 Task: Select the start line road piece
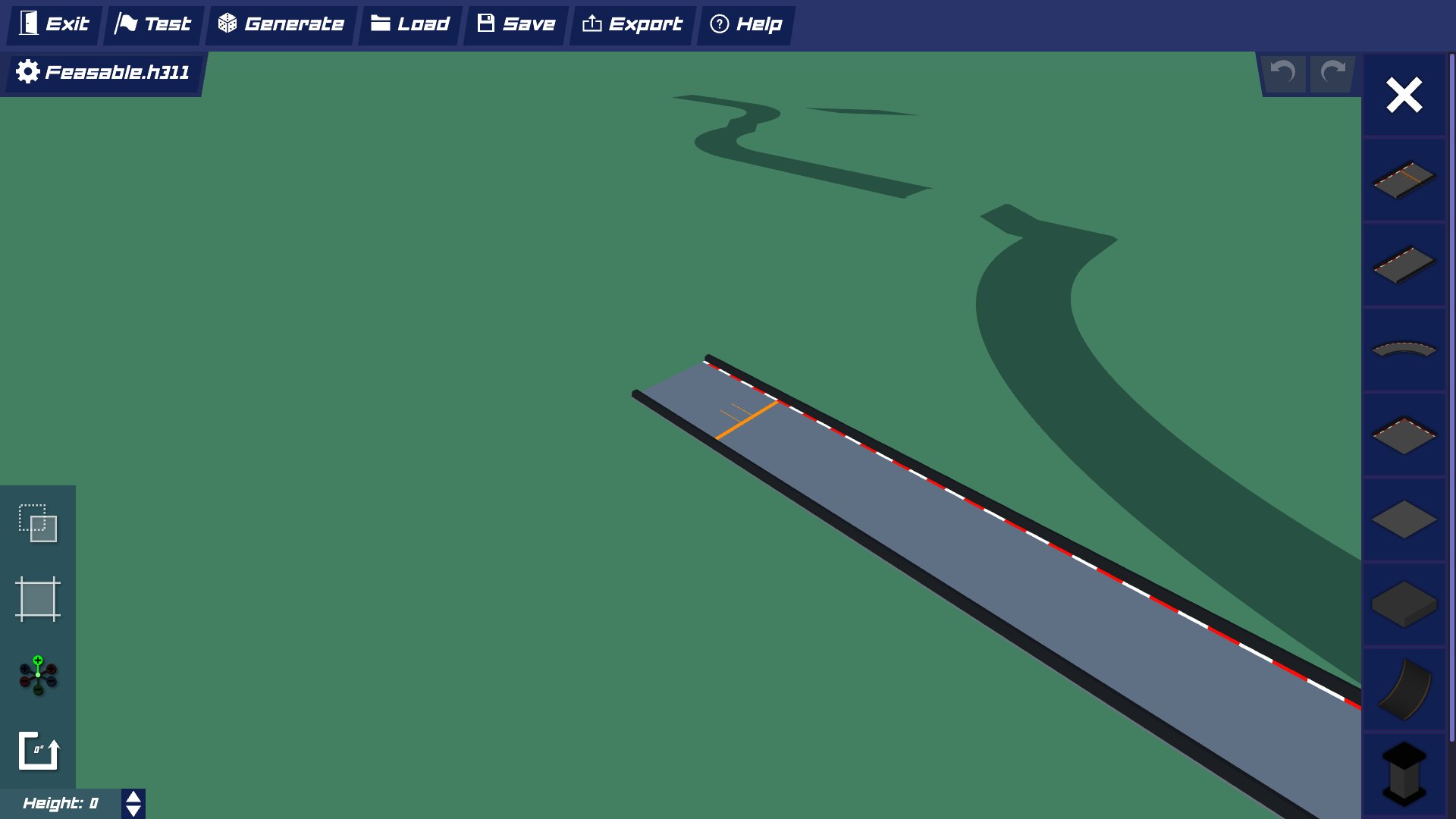point(1404,180)
